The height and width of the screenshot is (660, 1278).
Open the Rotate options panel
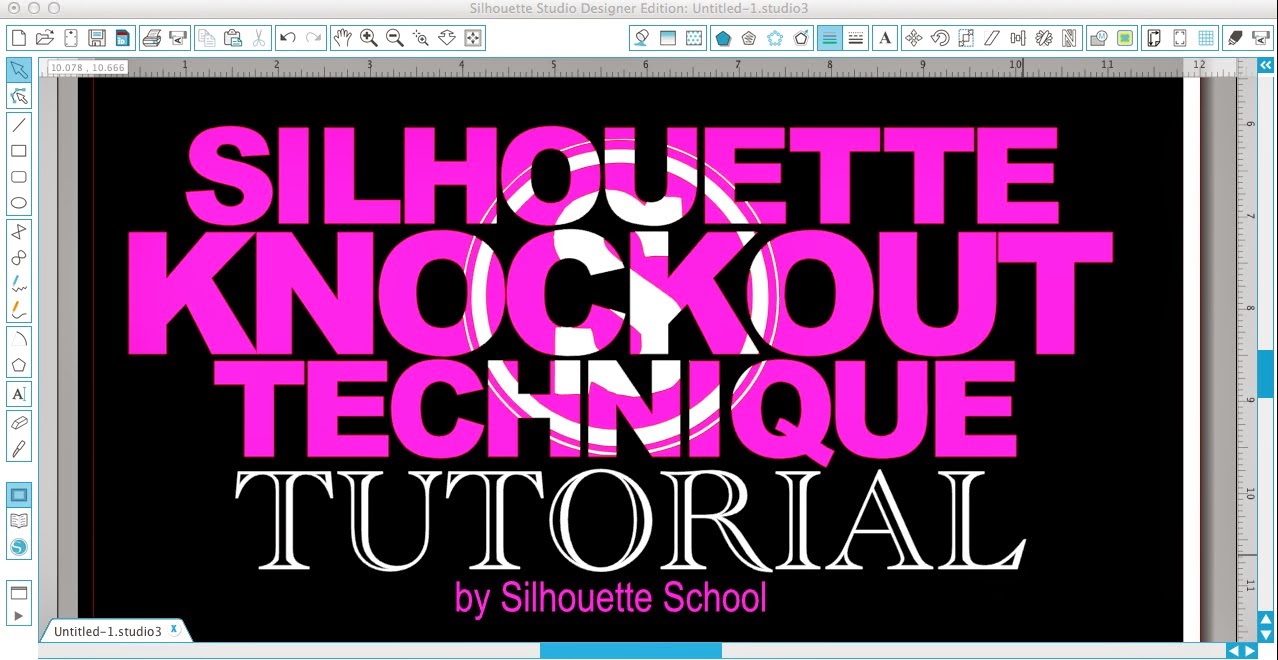coord(940,37)
